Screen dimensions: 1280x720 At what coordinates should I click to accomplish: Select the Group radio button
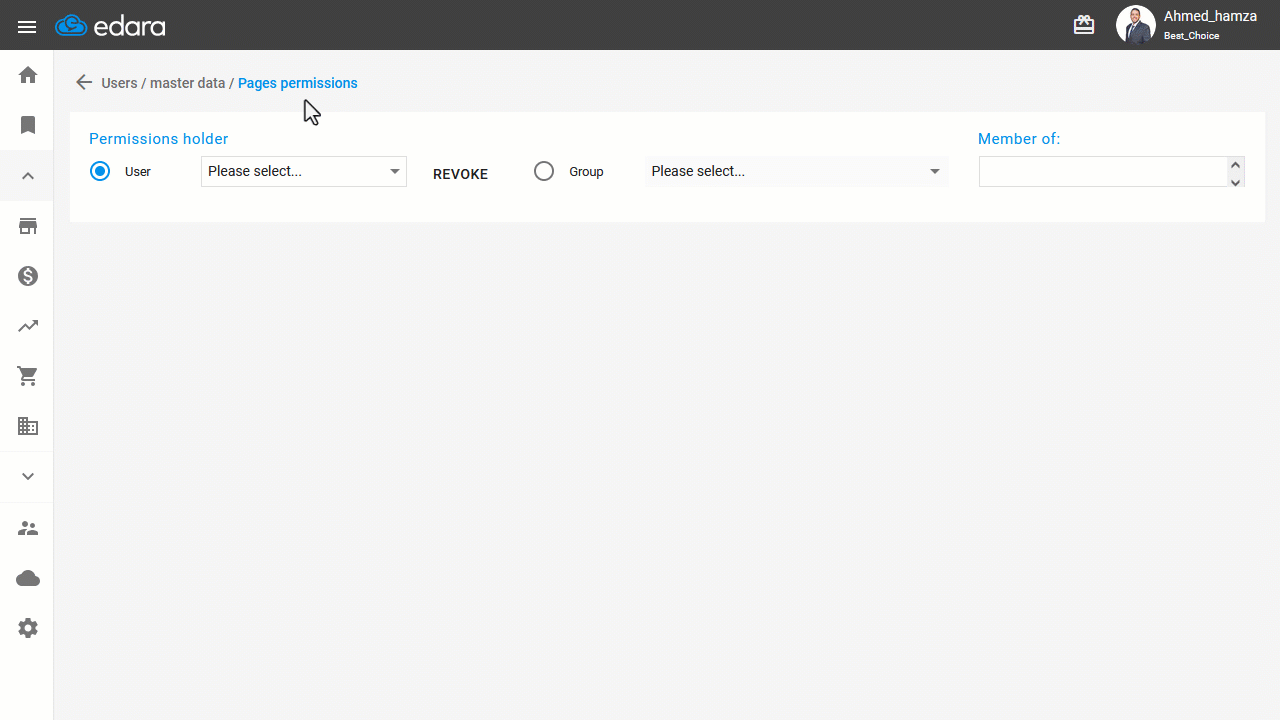(x=544, y=171)
